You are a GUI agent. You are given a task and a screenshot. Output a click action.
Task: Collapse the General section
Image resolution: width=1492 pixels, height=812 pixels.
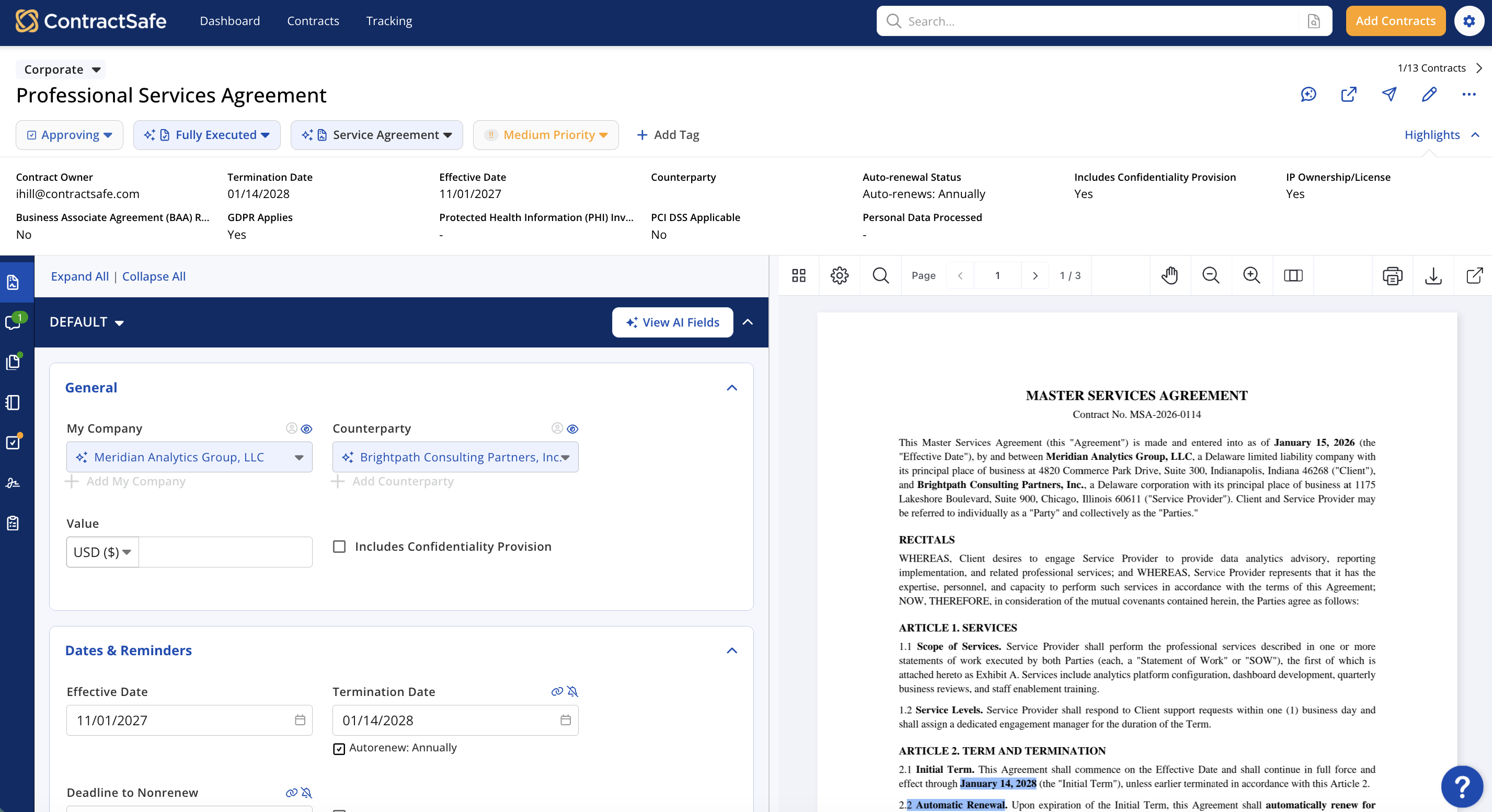pos(731,388)
